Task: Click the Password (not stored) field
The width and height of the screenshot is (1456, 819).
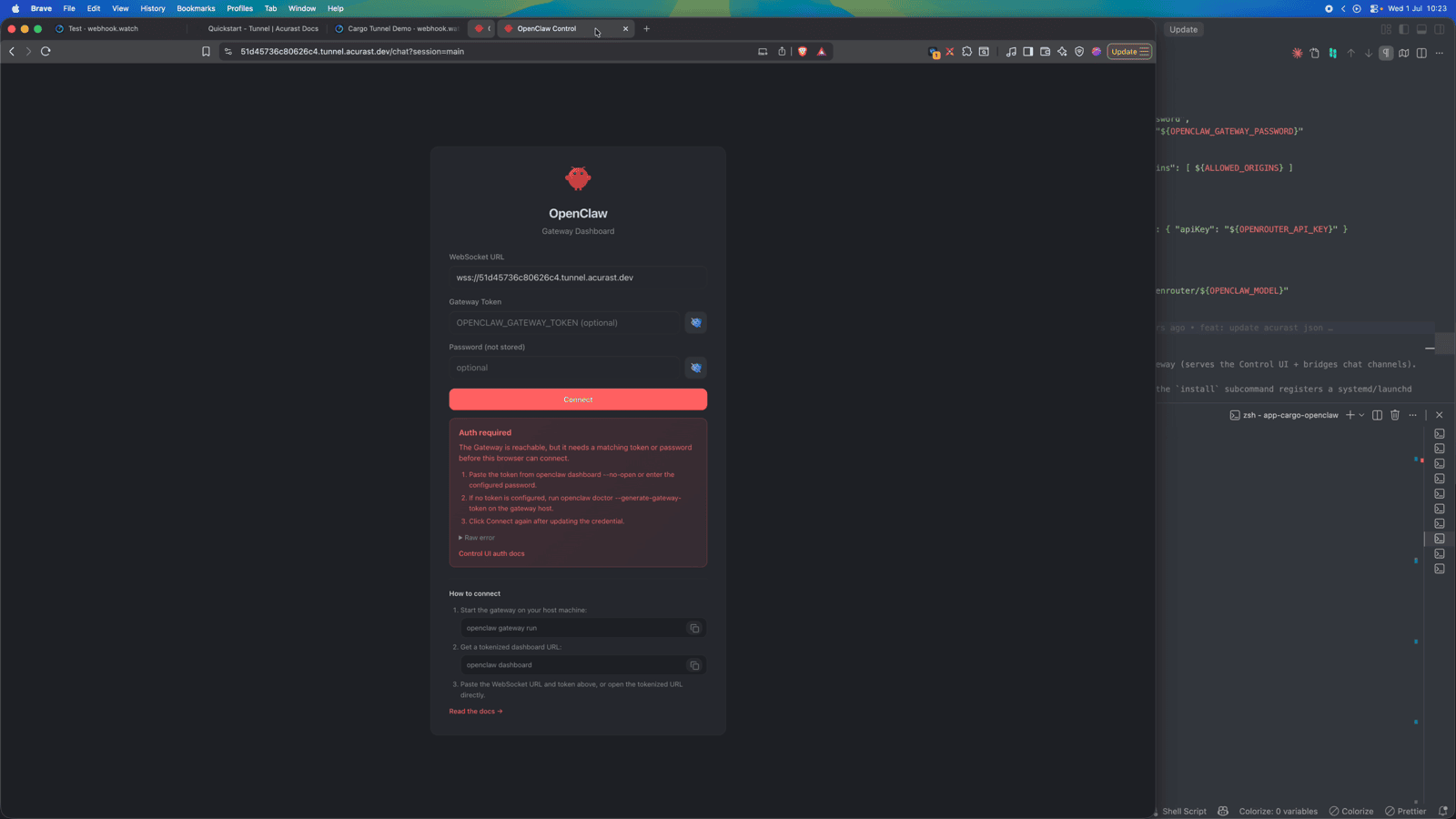Action: (x=564, y=368)
